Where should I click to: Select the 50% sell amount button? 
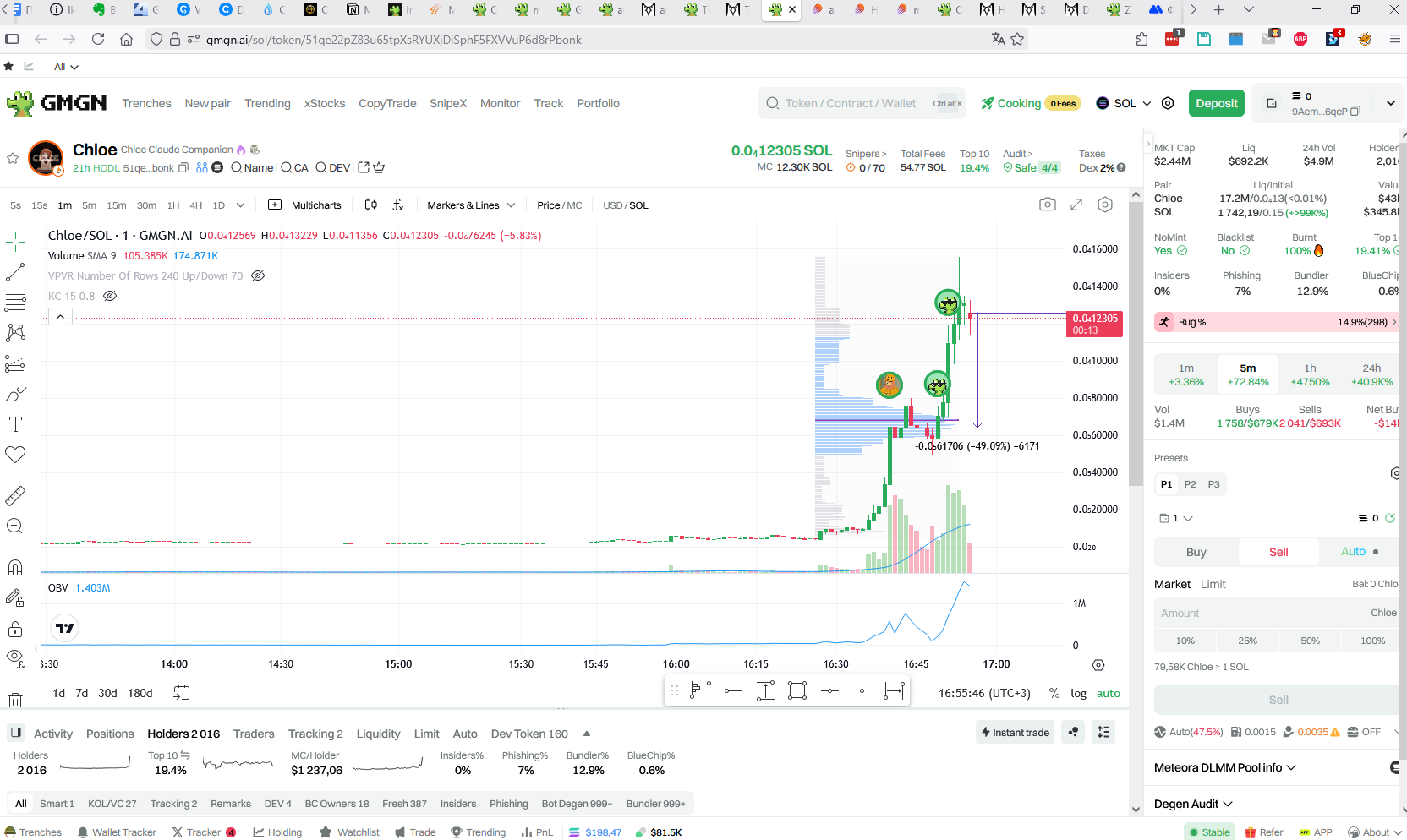(1310, 641)
